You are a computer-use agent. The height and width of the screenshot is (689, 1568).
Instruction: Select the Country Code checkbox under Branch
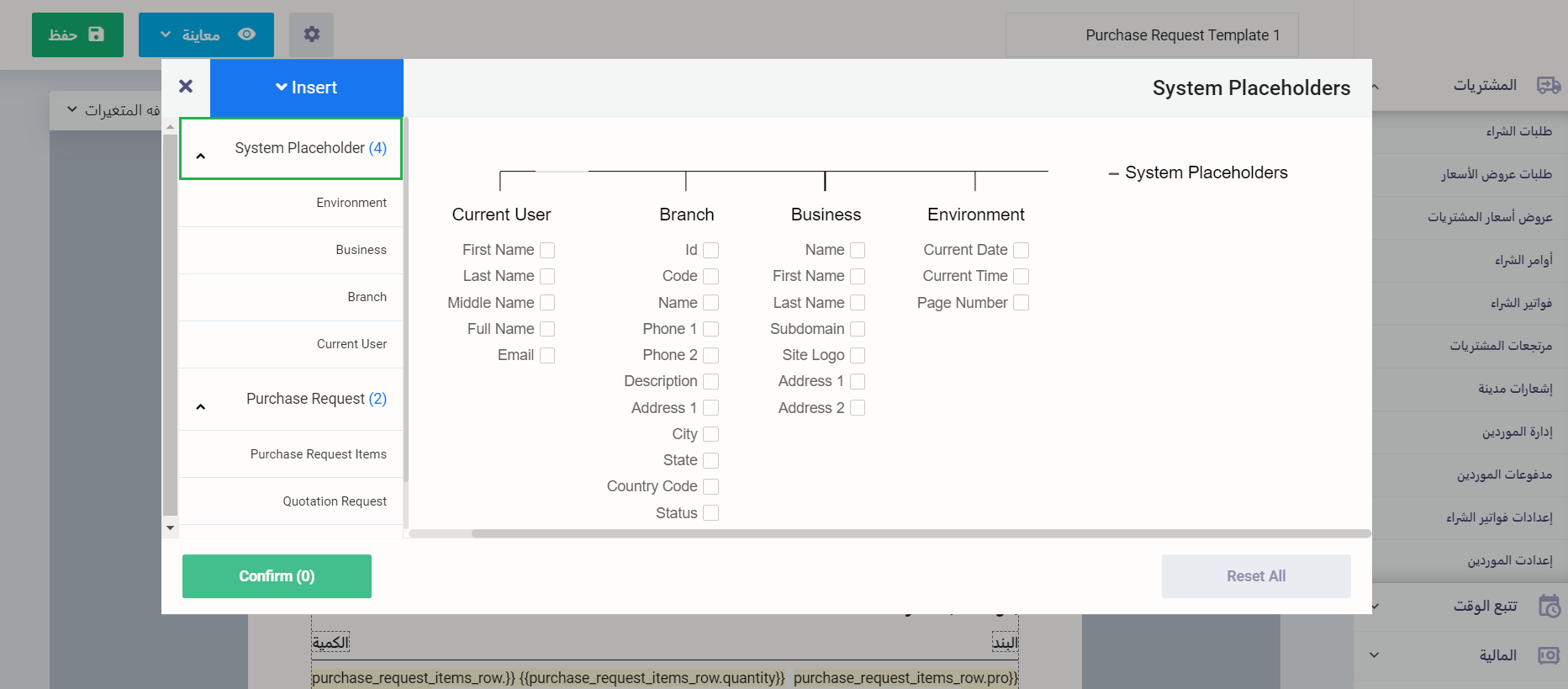coord(710,487)
